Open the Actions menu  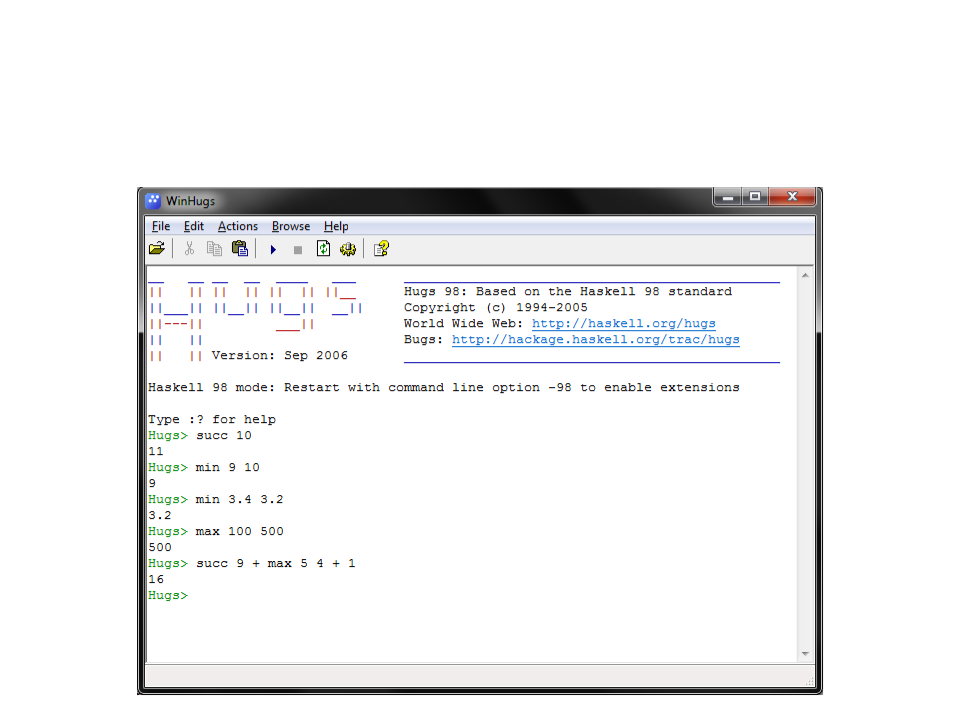pyautogui.click(x=237, y=226)
